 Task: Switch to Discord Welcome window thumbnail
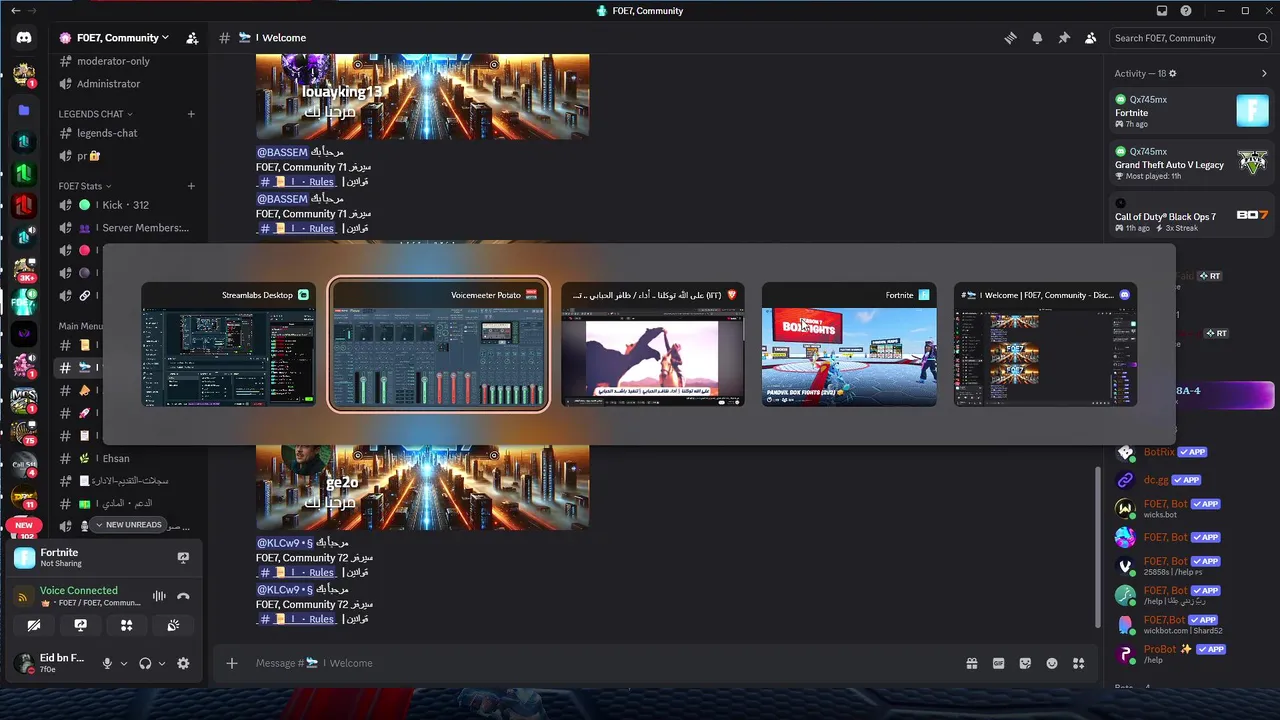[1045, 344]
